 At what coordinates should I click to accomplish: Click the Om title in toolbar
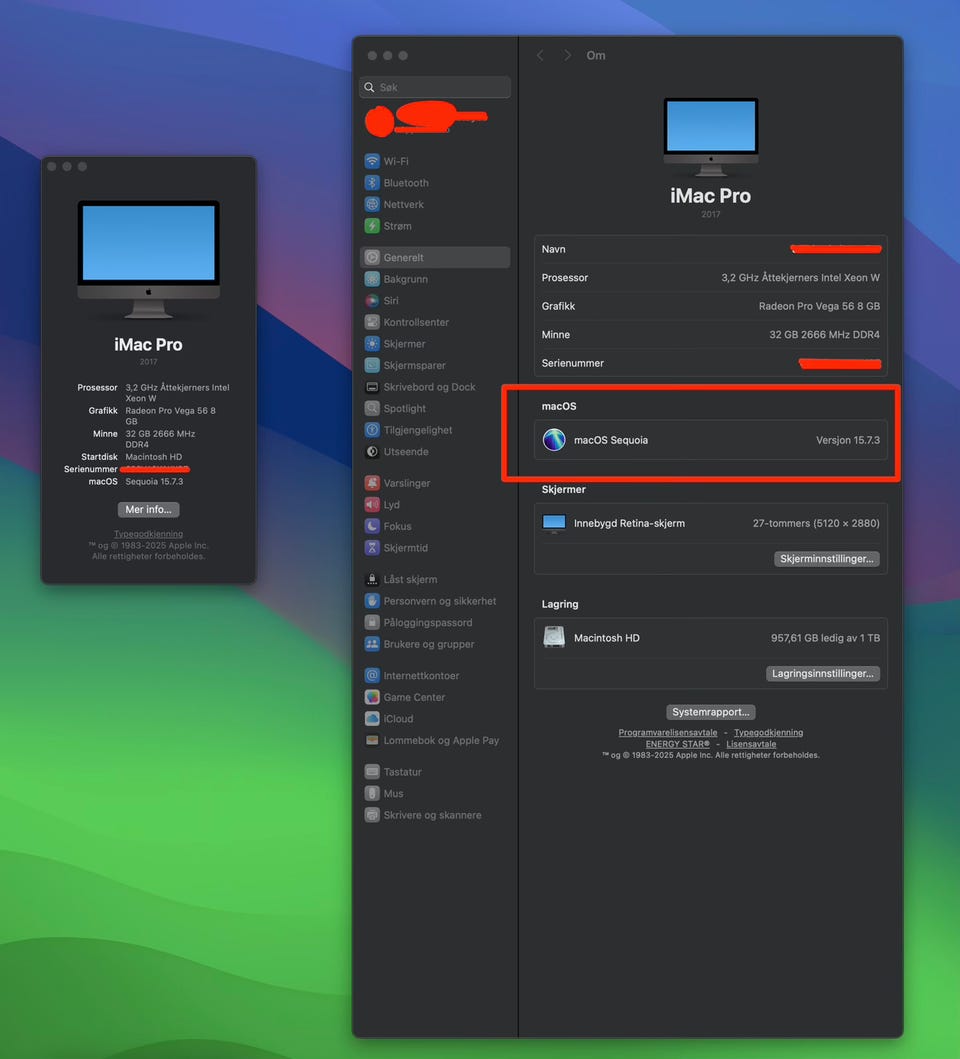(596, 55)
